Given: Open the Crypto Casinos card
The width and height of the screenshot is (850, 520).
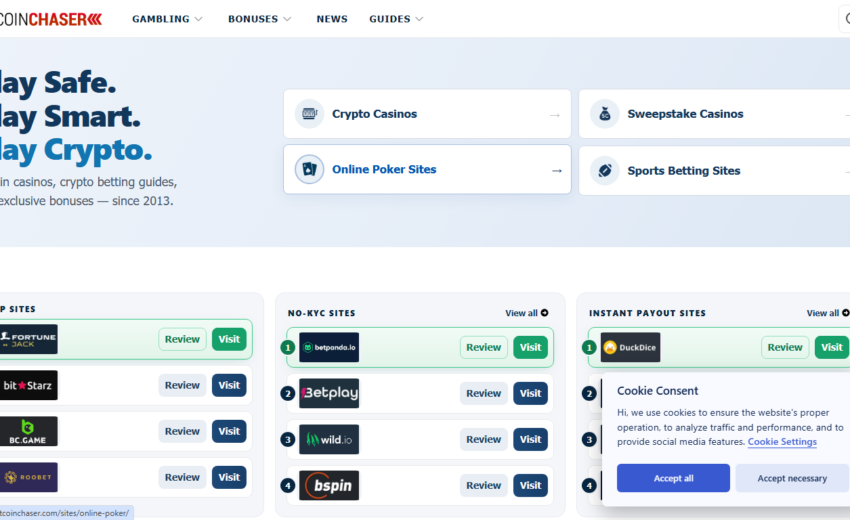Looking at the screenshot, I should point(427,114).
